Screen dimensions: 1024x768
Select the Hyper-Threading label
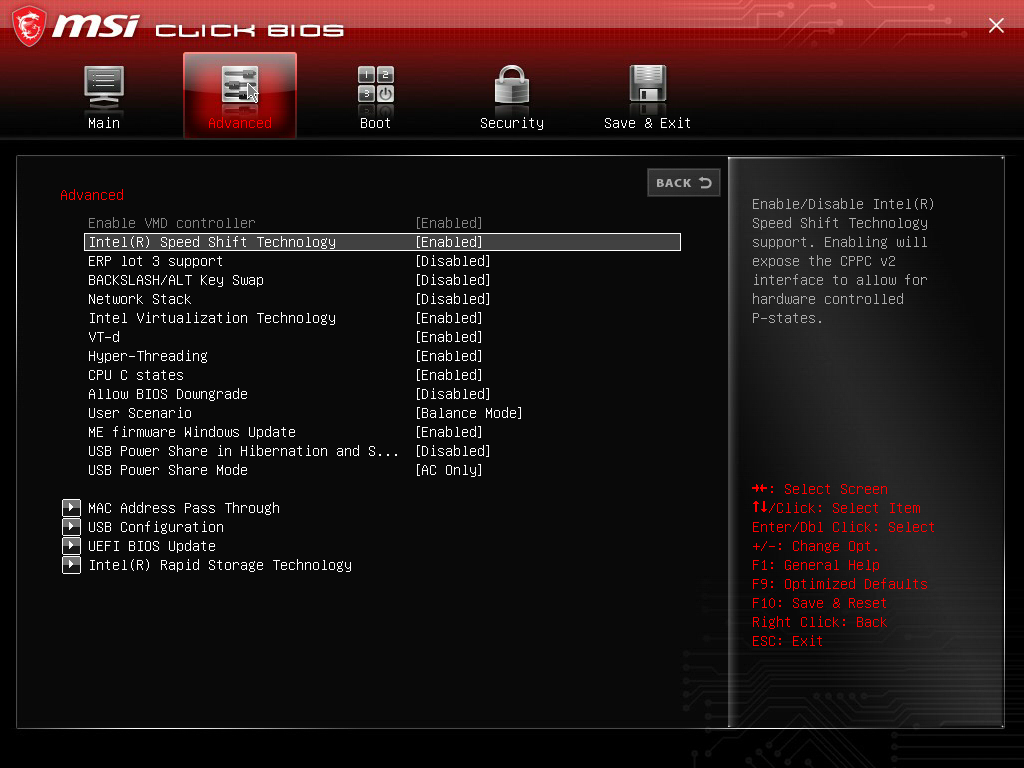pyautogui.click(x=148, y=356)
